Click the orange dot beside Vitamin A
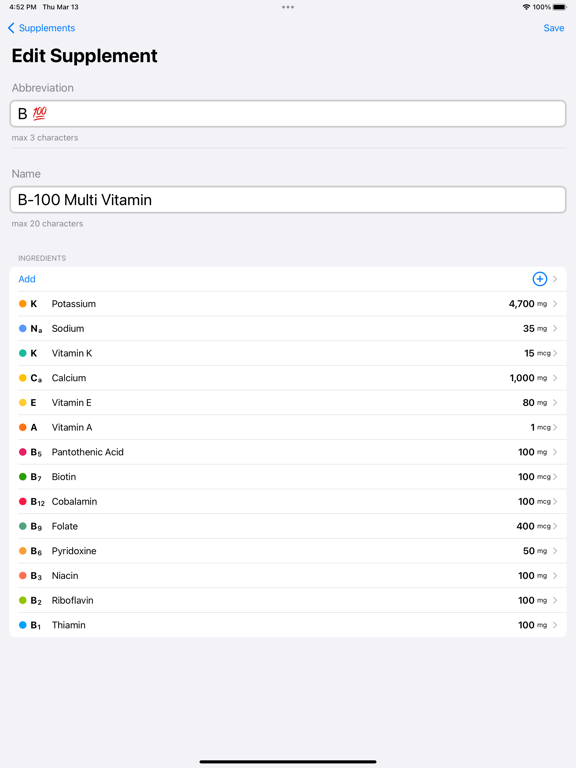The image size is (576, 768). (x=23, y=427)
